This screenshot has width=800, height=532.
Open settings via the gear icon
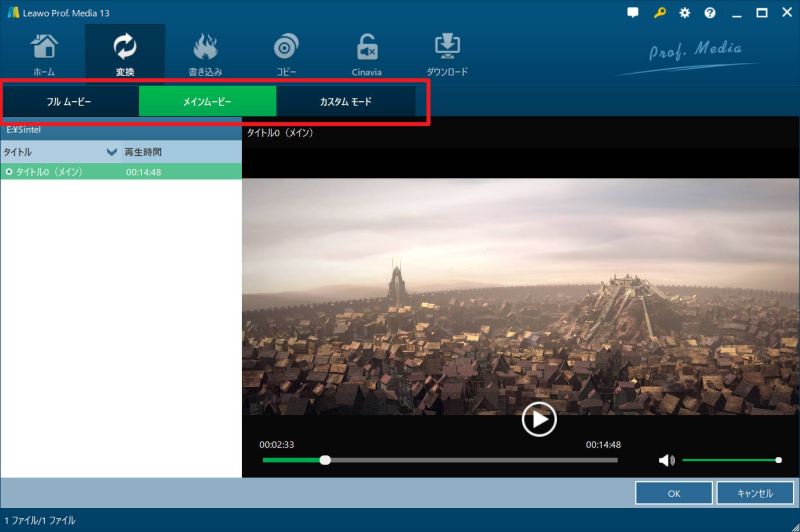(x=685, y=13)
